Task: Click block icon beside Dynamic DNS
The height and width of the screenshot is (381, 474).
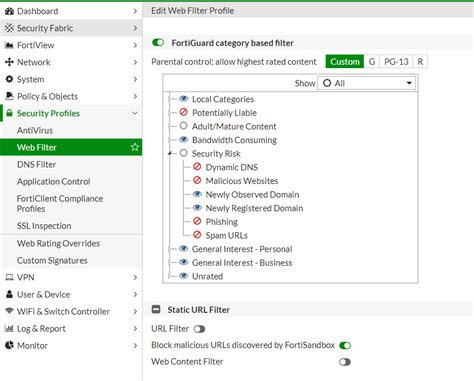Action: (197, 167)
